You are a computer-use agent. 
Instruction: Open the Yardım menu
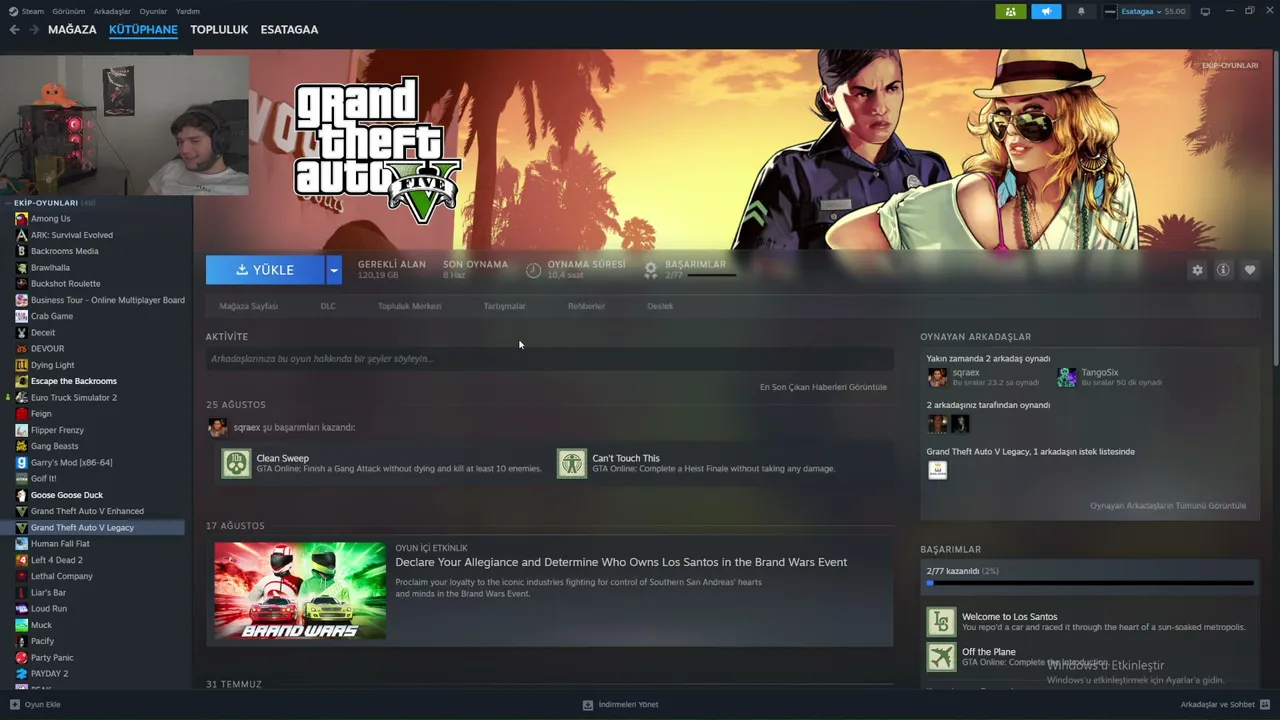(188, 12)
